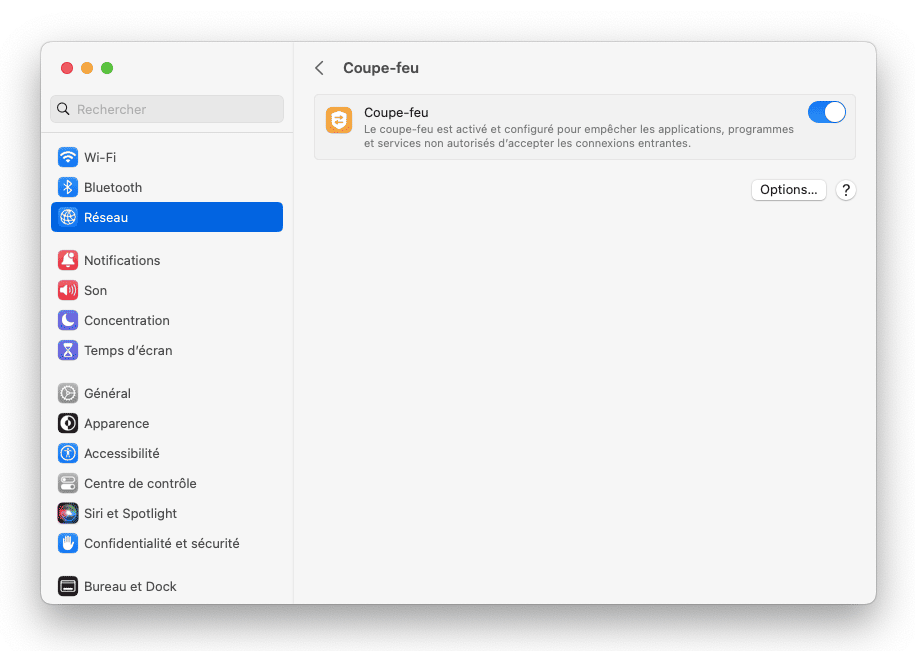Screen dimensions: 915x651
Task: Open the Temps d'écran hourglass icon
Action: (68, 350)
